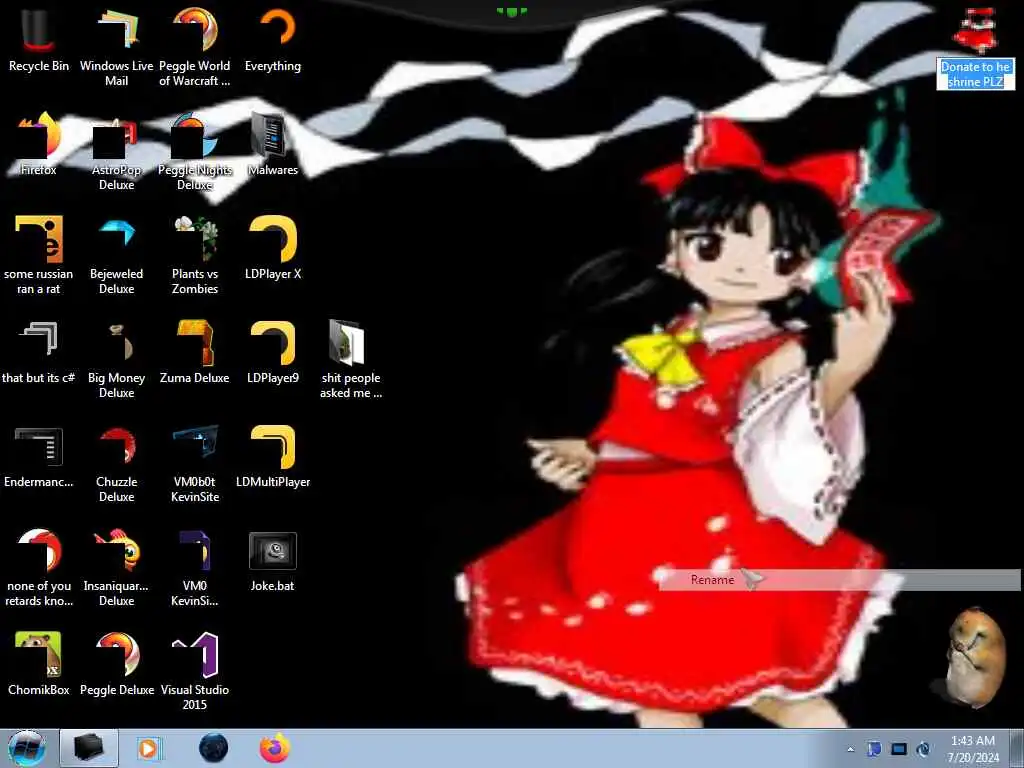Select the Endermanc... desktop icon

(x=39, y=456)
